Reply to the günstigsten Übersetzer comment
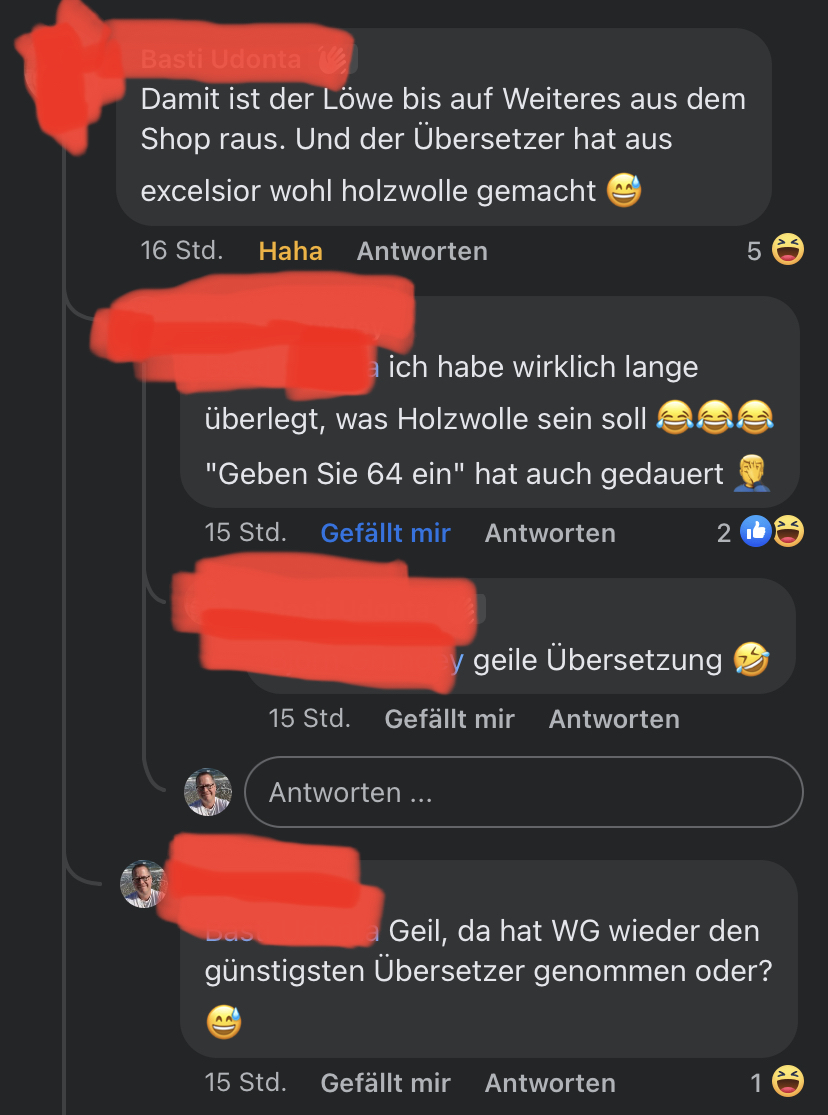Screen dimensions: 828x1115 click(550, 1083)
